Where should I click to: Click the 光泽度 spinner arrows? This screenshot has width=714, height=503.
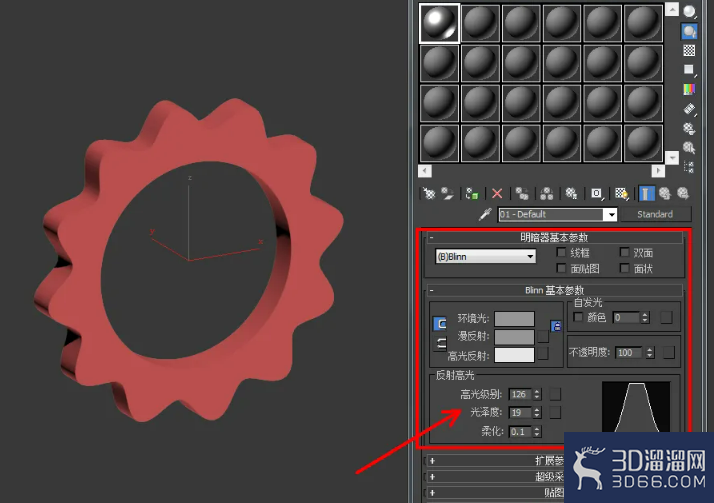[537, 412]
